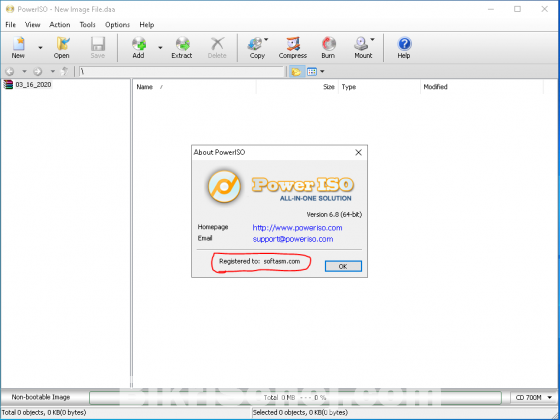Click the Back navigation arrow icon
The width and height of the screenshot is (560, 420).
10,71
